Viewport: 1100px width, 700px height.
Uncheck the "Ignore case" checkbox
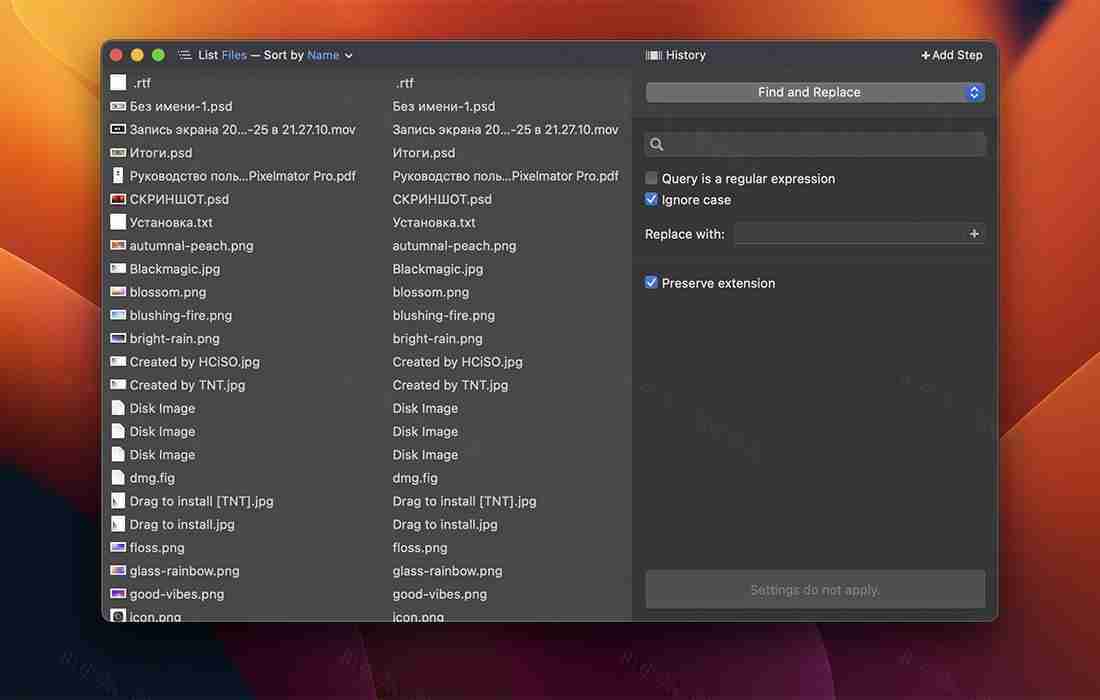point(651,199)
